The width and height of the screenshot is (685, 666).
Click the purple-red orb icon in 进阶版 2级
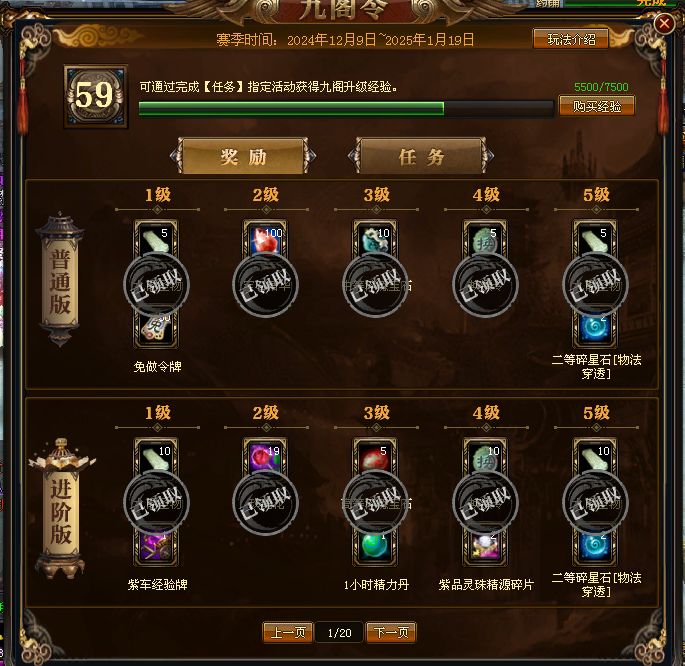(266, 456)
